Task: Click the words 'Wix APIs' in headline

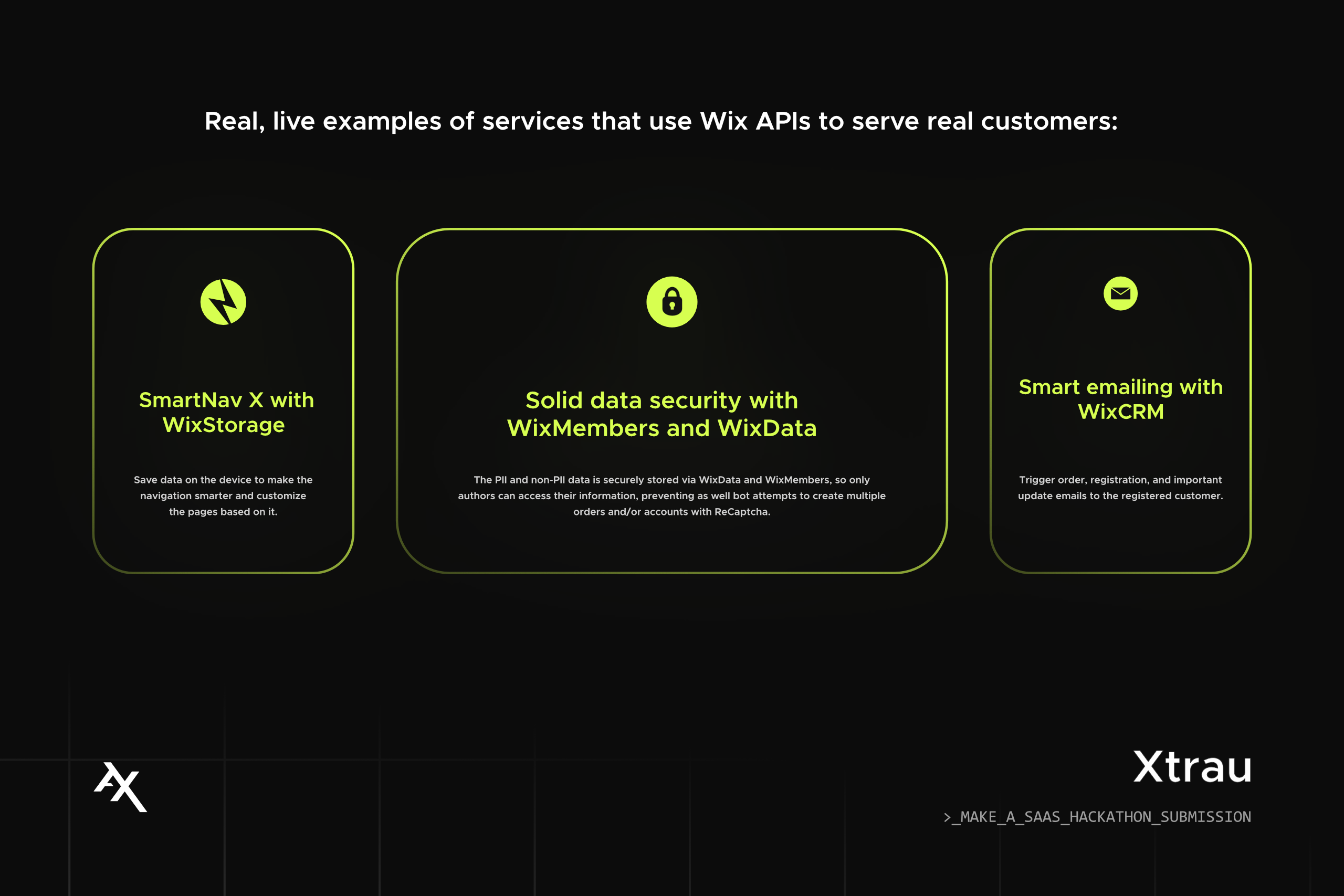Action: pos(754,121)
